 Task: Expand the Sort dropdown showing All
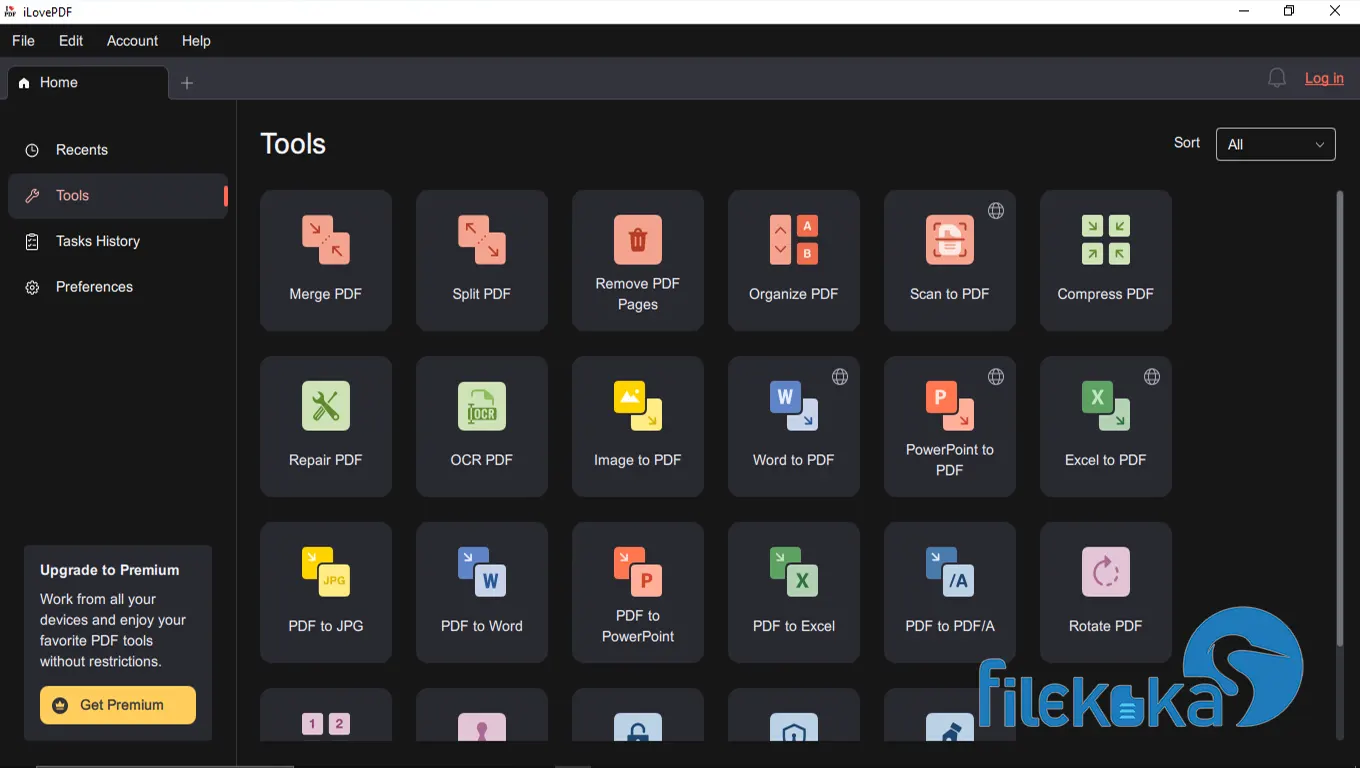1276,144
